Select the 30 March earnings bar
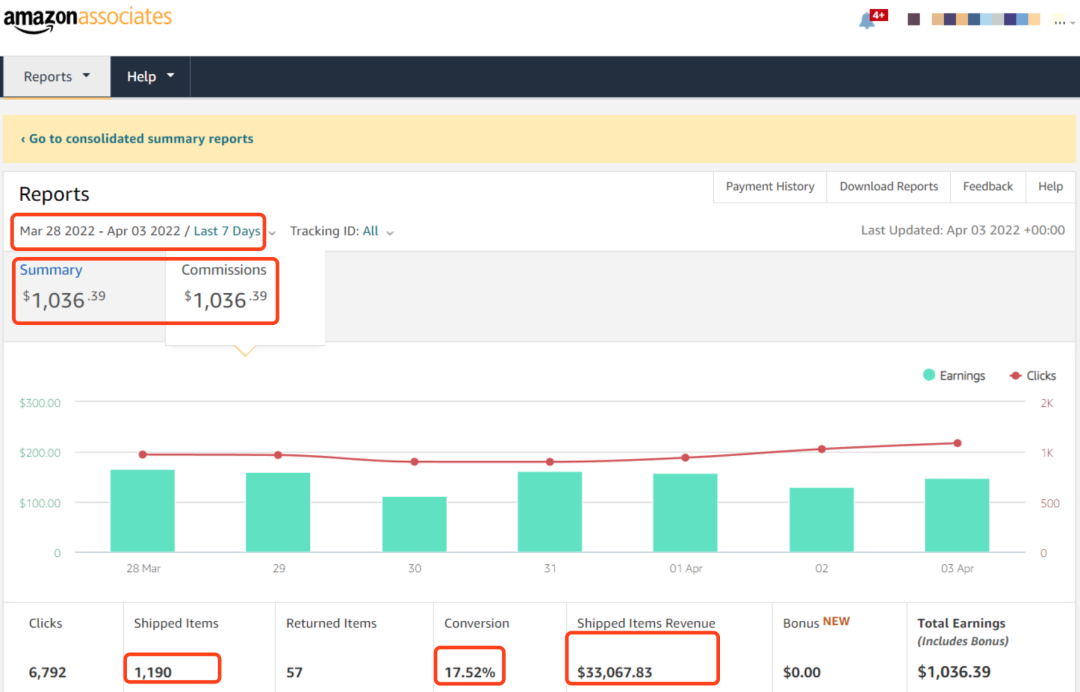Viewport: 1080px width, 692px height. (x=414, y=524)
